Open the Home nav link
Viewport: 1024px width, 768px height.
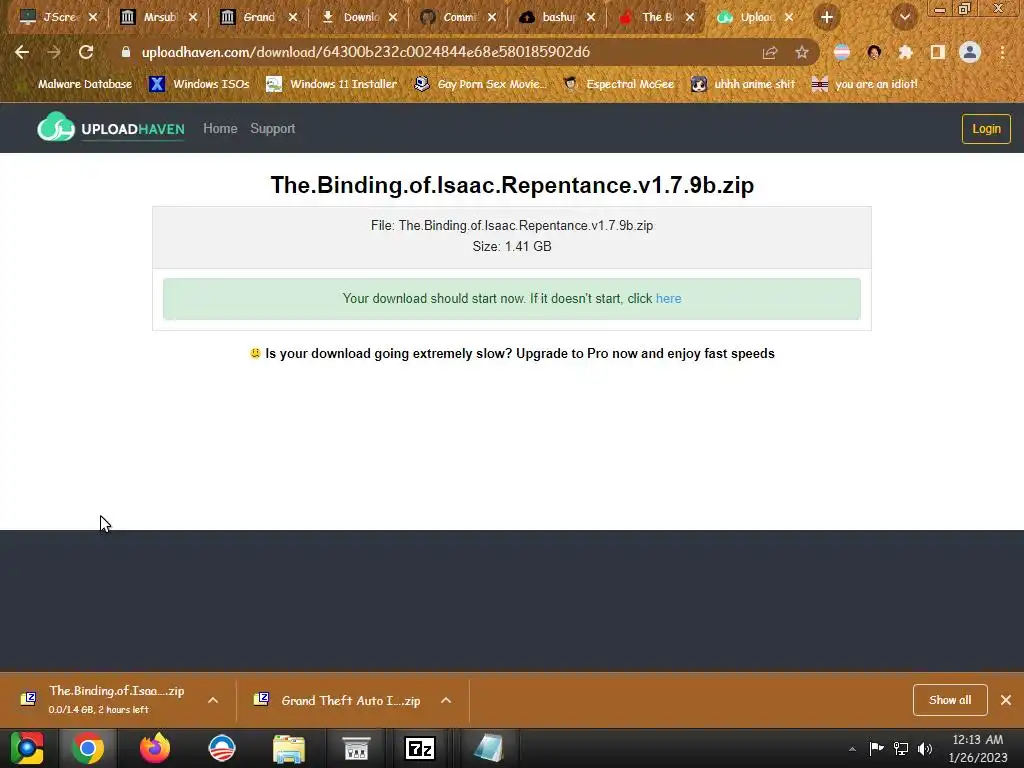coord(220,129)
